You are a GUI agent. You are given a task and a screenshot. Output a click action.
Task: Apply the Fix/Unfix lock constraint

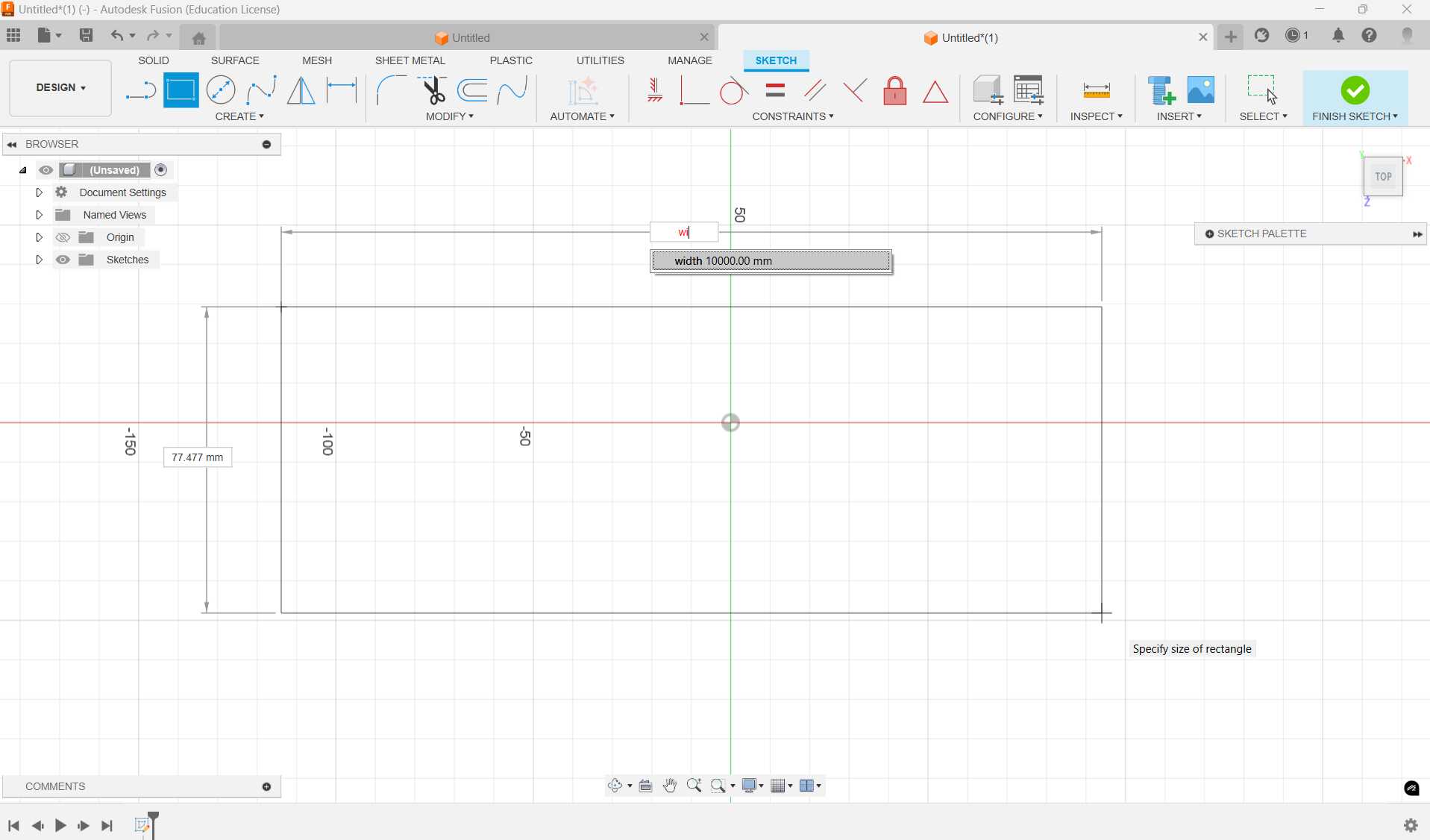pyautogui.click(x=895, y=91)
